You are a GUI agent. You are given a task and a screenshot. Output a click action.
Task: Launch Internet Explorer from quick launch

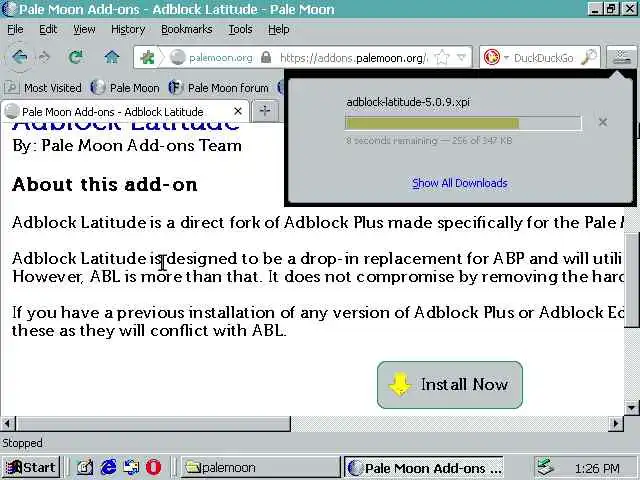[x=108, y=467]
